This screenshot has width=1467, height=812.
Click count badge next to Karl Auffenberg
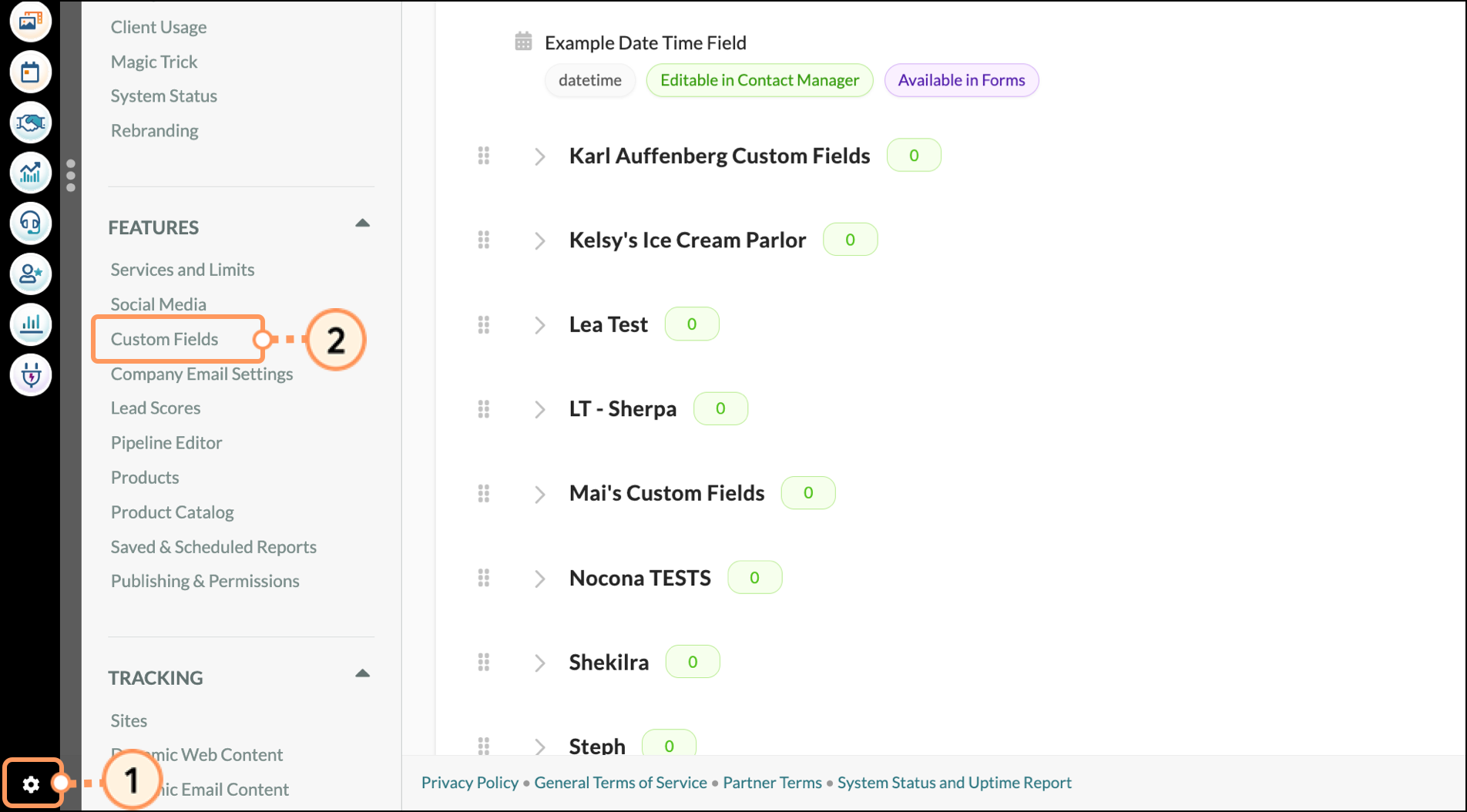tap(914, 156)
